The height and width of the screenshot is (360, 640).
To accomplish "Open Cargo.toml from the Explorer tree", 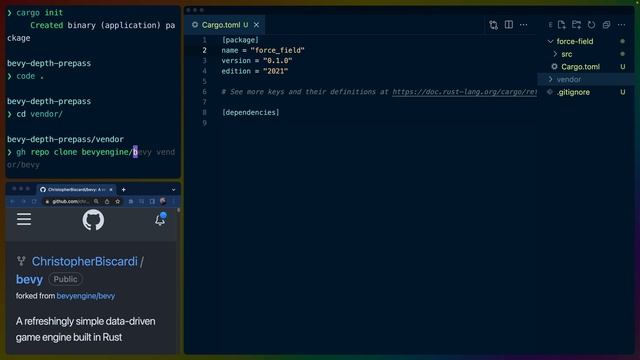I will point(586,67).
